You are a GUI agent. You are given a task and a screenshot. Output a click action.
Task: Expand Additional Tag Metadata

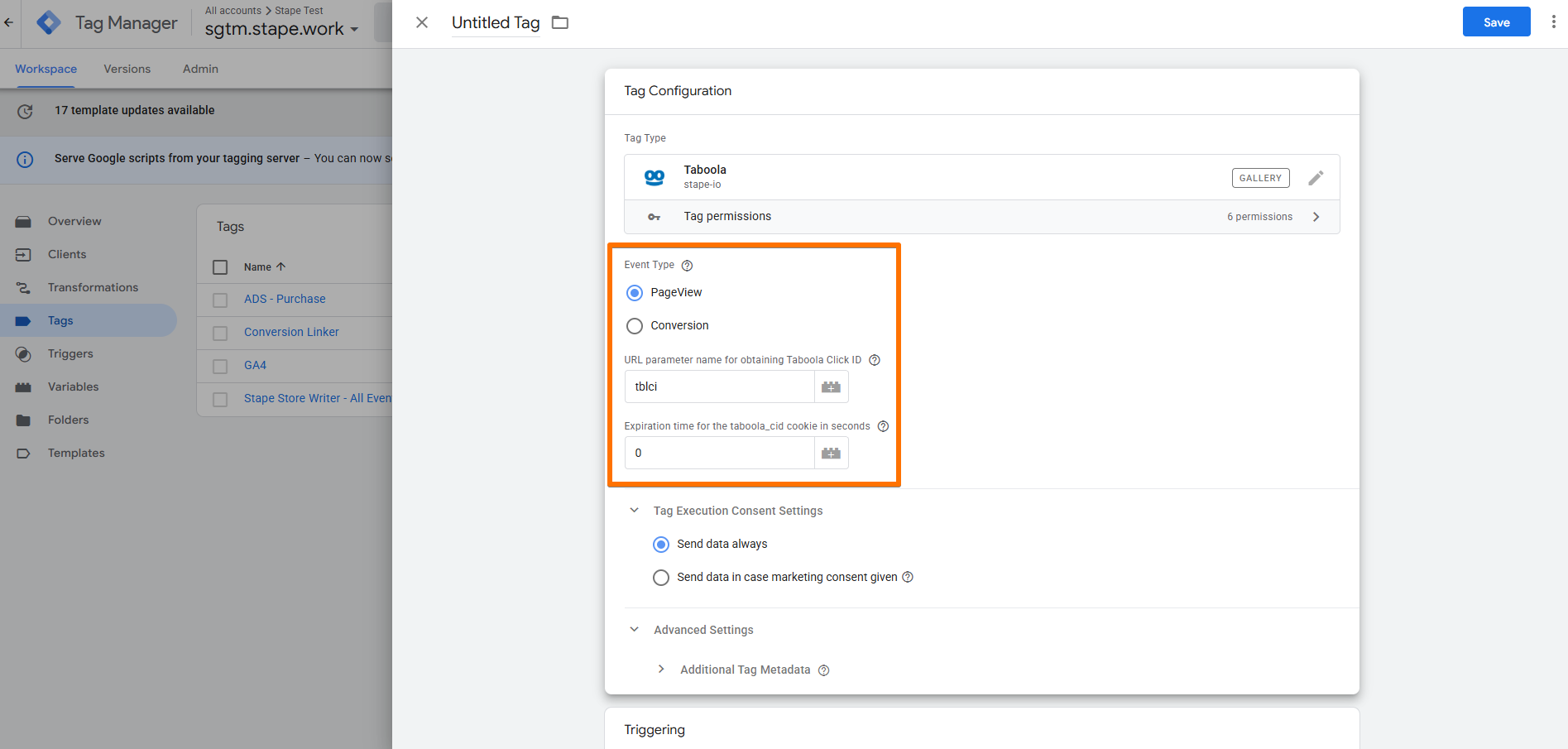(661, 670)
